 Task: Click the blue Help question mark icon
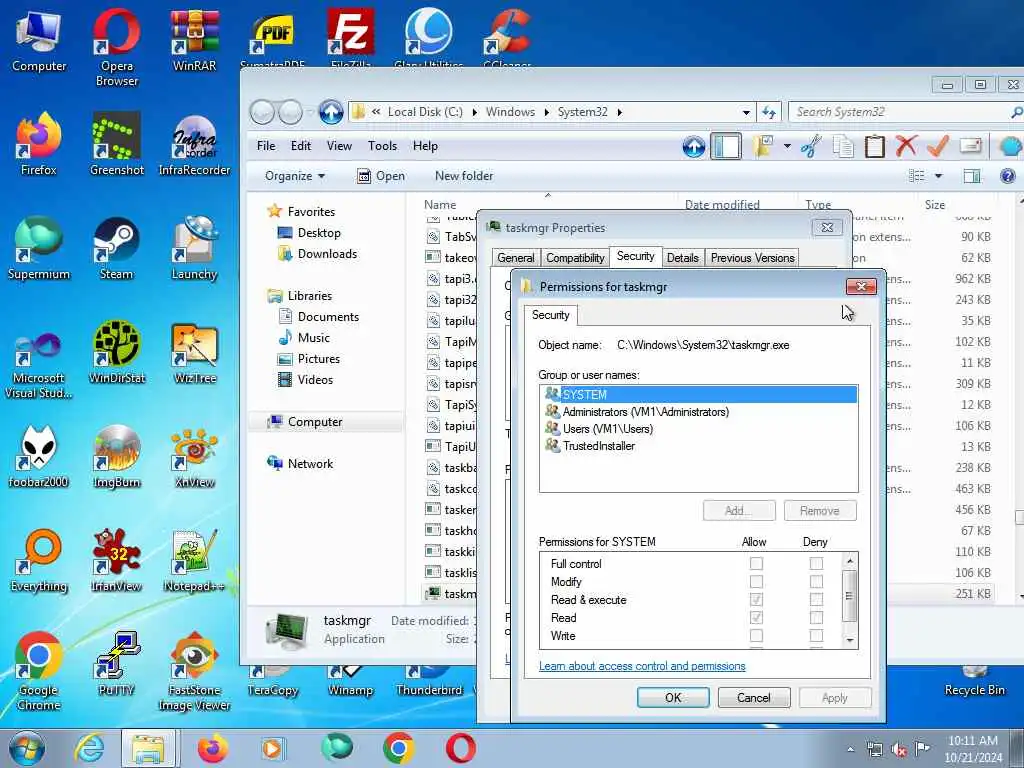pos(1008,176)
